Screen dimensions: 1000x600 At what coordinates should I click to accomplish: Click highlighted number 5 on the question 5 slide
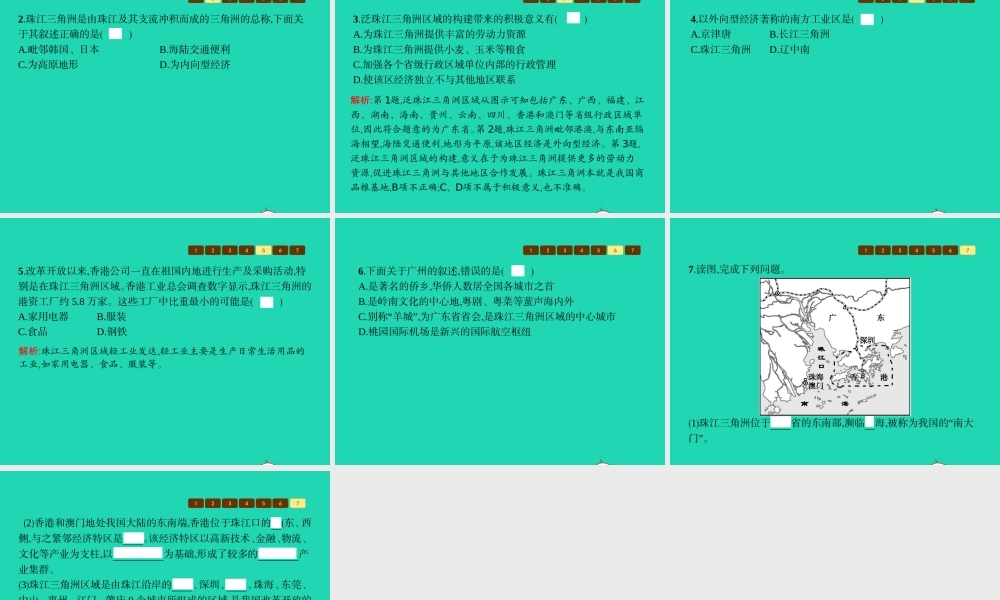(263, 251)
